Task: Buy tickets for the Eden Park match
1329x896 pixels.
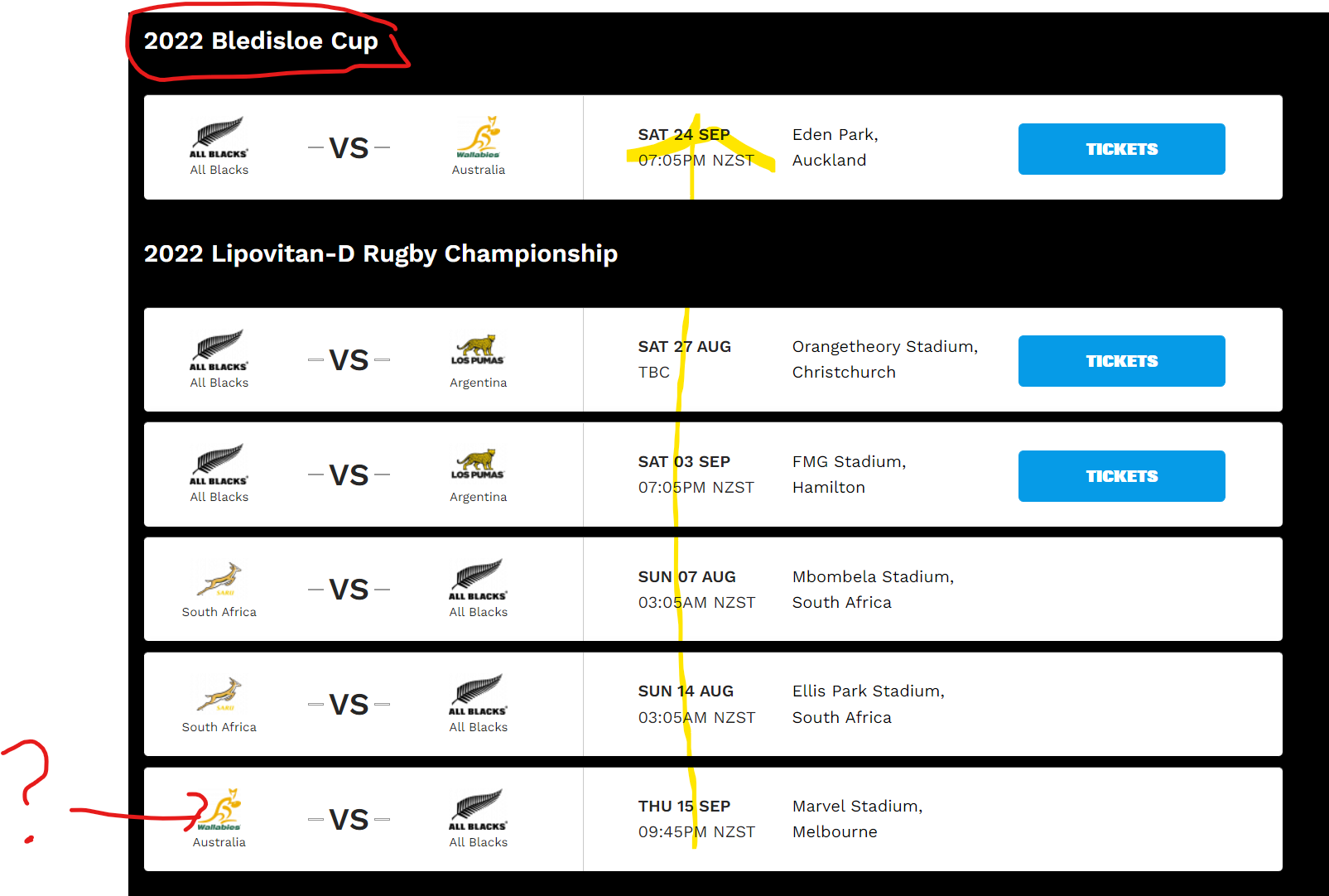Action: point(1121,149)
